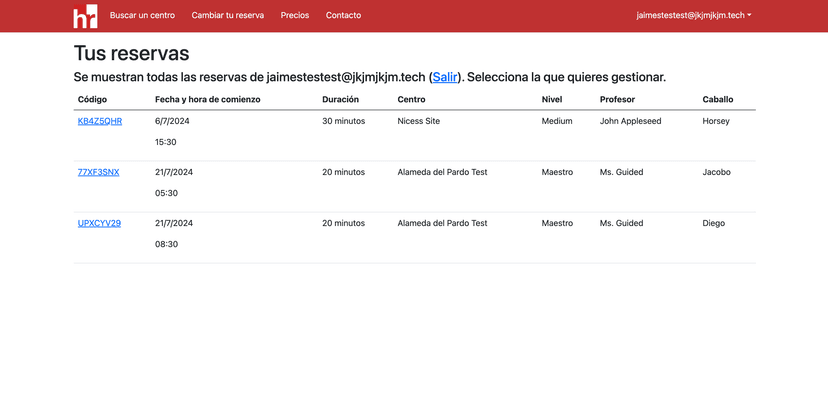828x411 pixels.
Task: Click the Código column header
Action: (x=92, y=100)
